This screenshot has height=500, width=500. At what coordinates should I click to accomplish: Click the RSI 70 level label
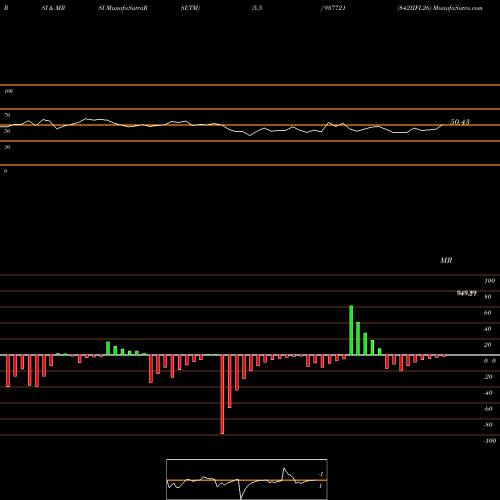[7, 115]
